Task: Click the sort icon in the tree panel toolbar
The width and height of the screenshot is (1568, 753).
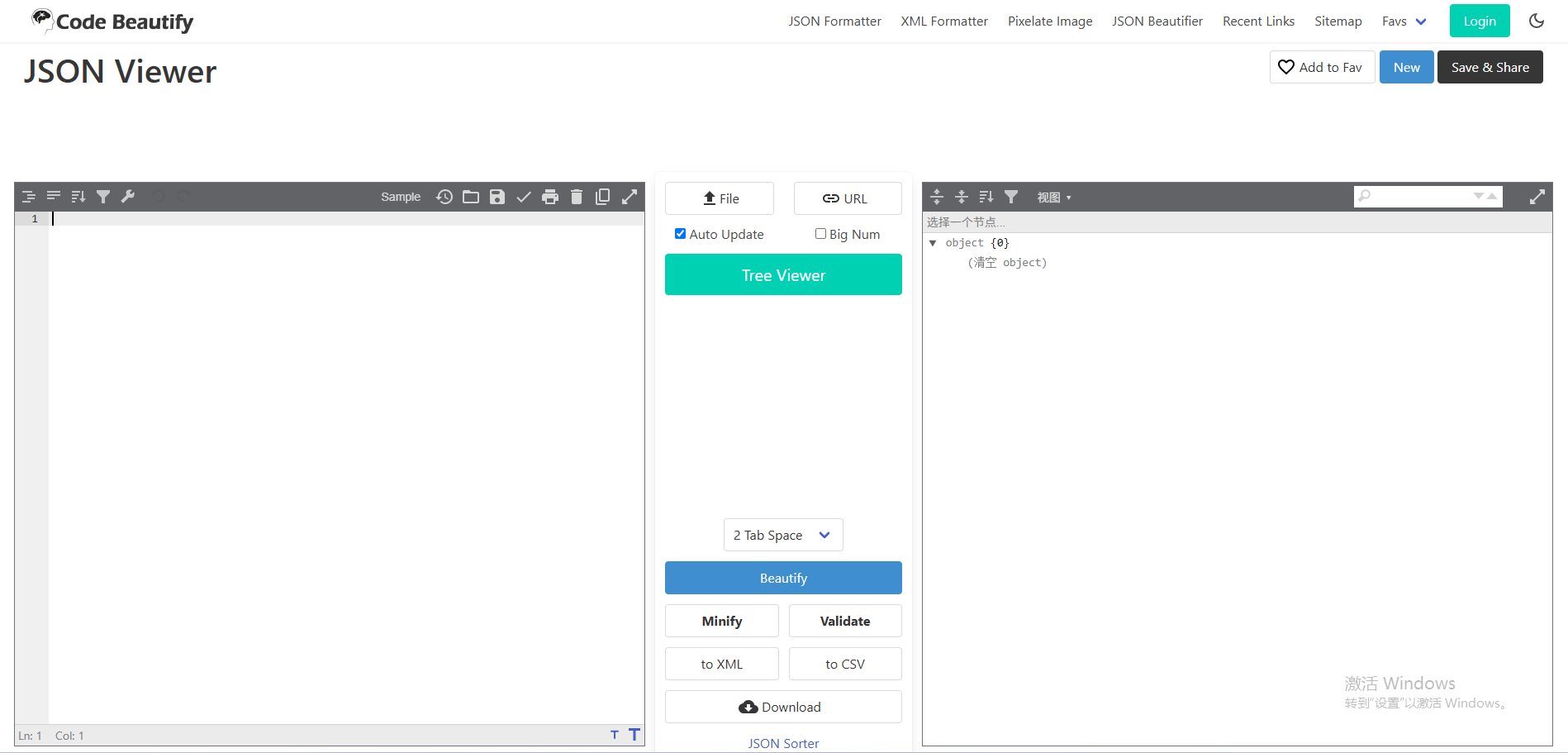Action: [x=986, y=197]
